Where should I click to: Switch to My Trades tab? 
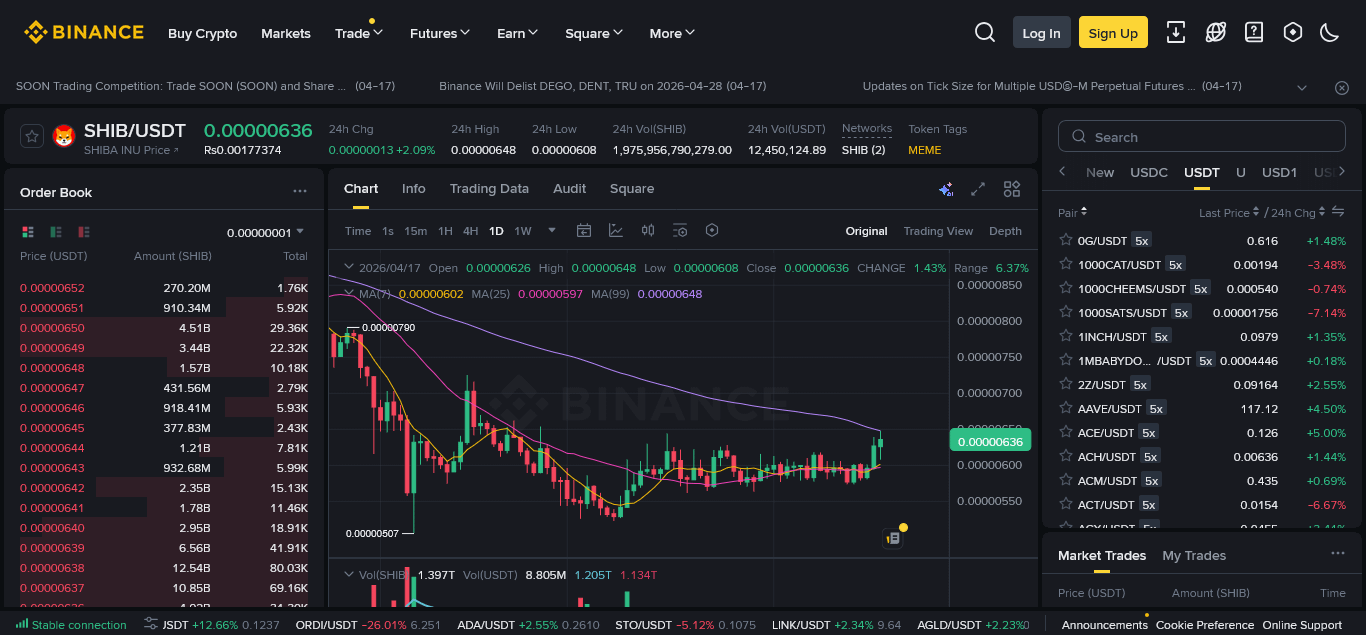[1194, 555]
